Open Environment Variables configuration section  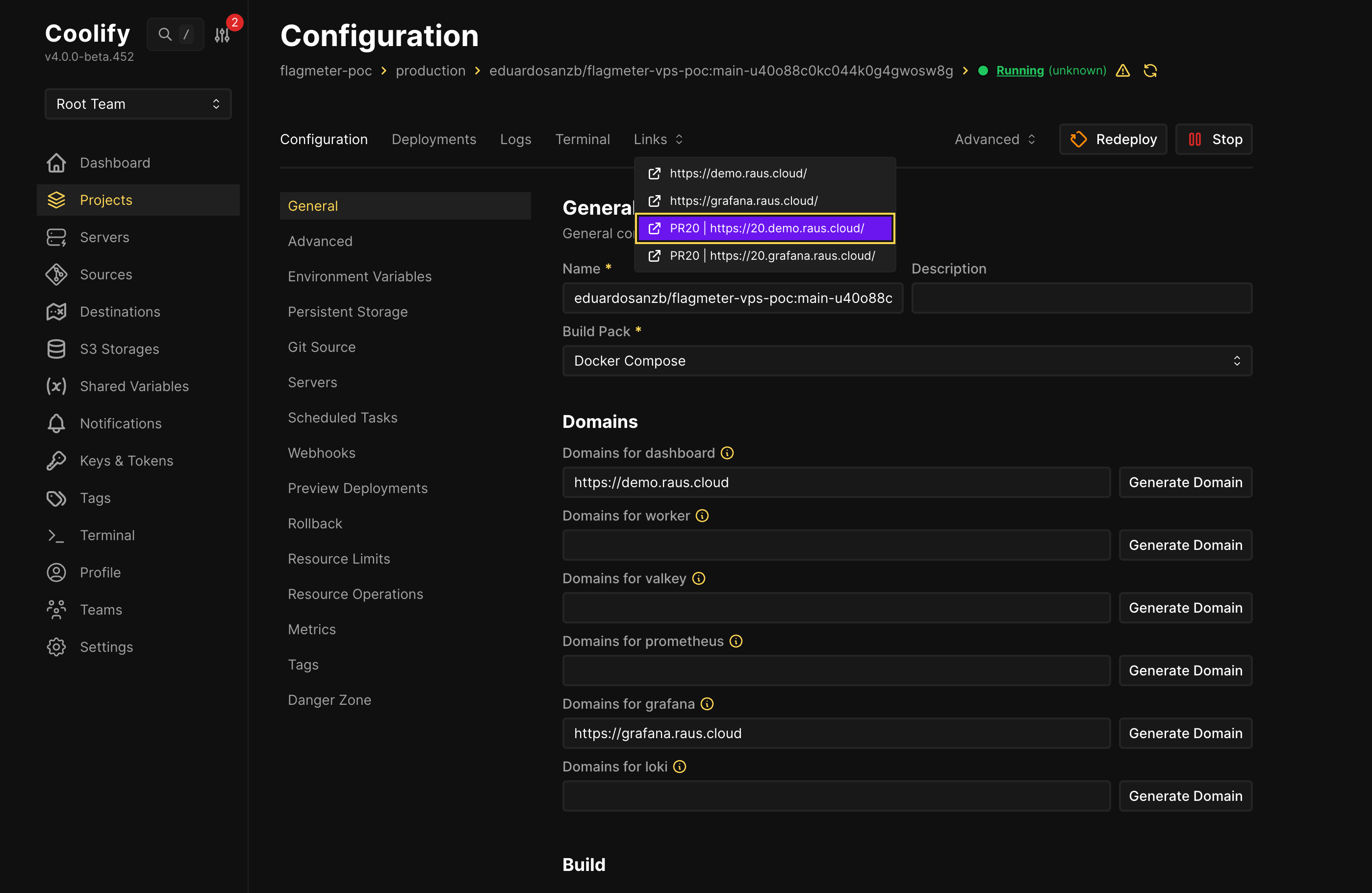coord(359,276)
